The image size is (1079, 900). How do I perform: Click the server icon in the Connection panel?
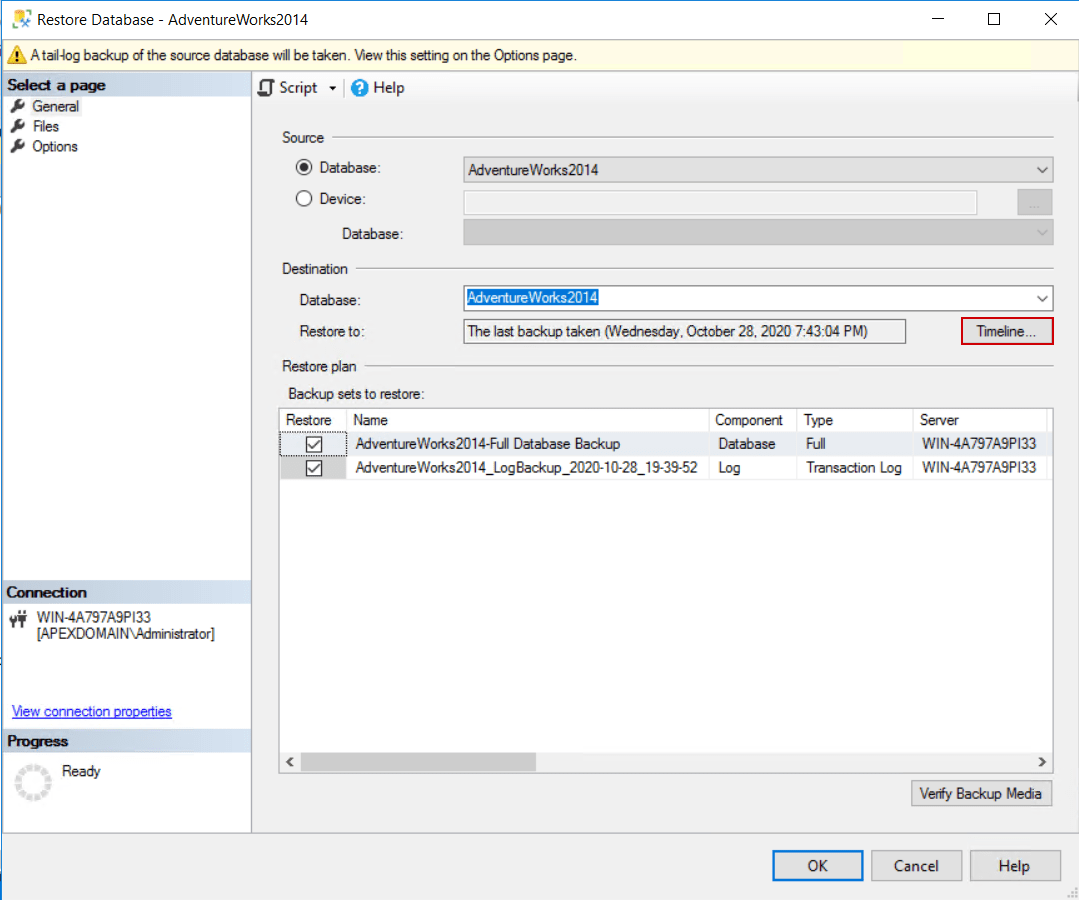point(18,617)
